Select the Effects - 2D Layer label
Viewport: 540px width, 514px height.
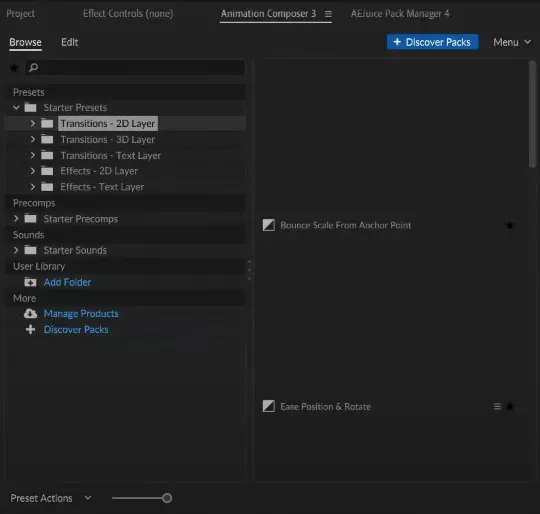[x=99, y=171]
